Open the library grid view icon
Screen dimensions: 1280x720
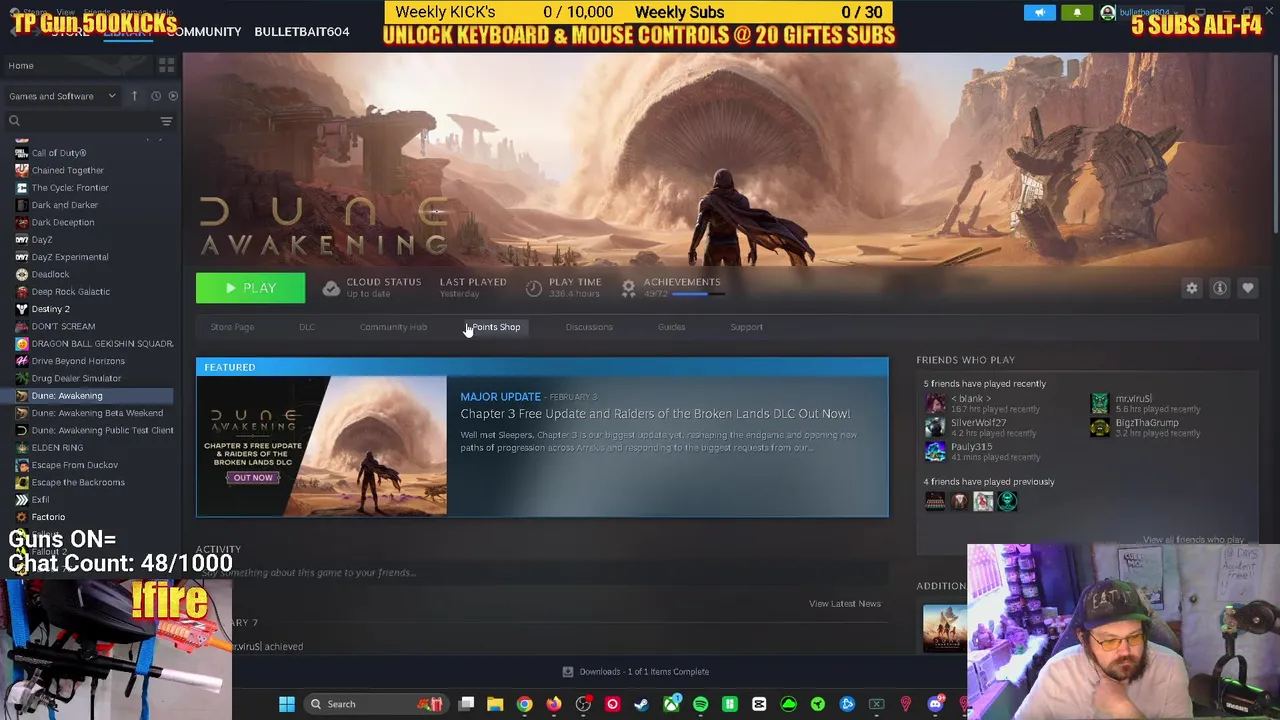(x=166, y=65)
